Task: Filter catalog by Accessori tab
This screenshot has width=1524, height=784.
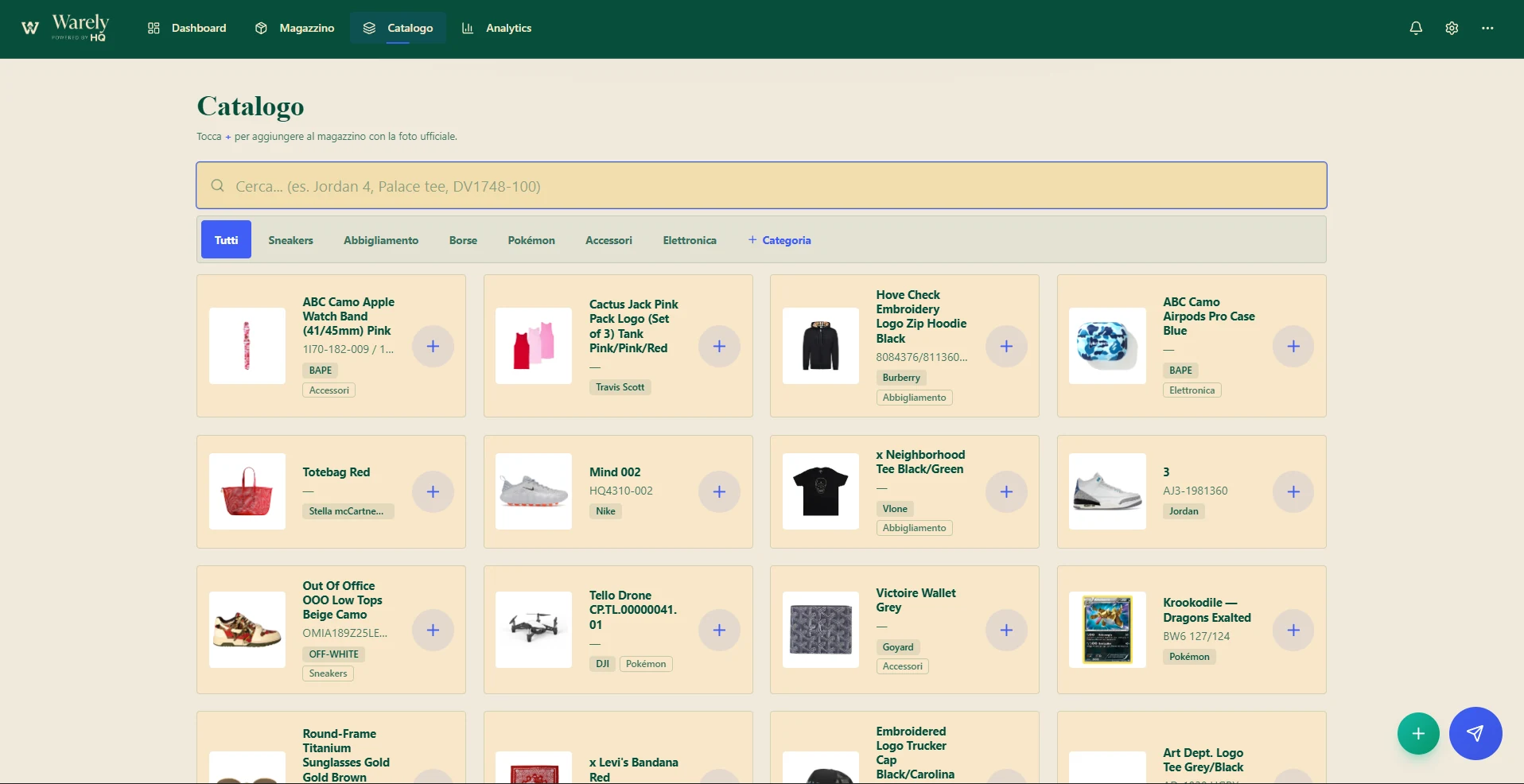Action: tap(608, 239)
